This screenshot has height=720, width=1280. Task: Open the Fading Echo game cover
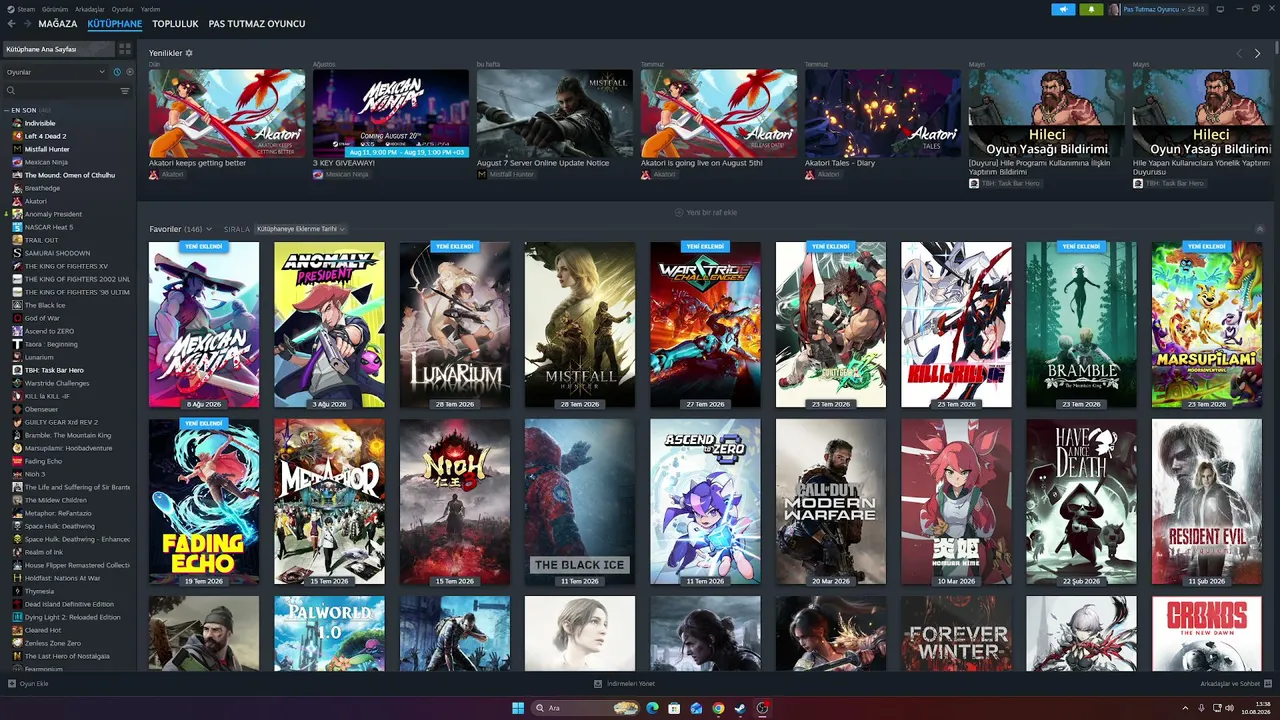pos(204,502)
